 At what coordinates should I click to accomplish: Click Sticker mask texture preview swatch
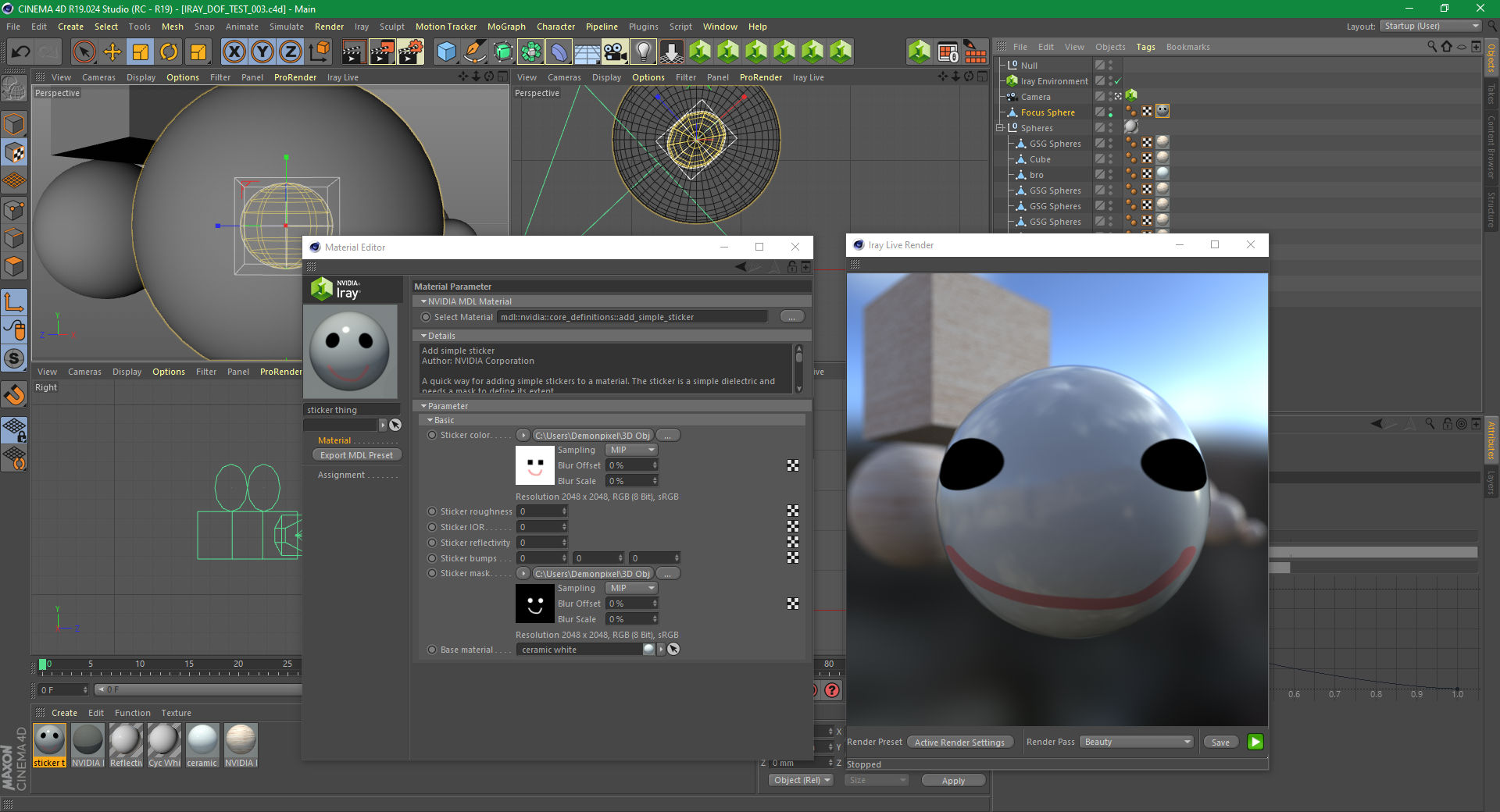534,604
